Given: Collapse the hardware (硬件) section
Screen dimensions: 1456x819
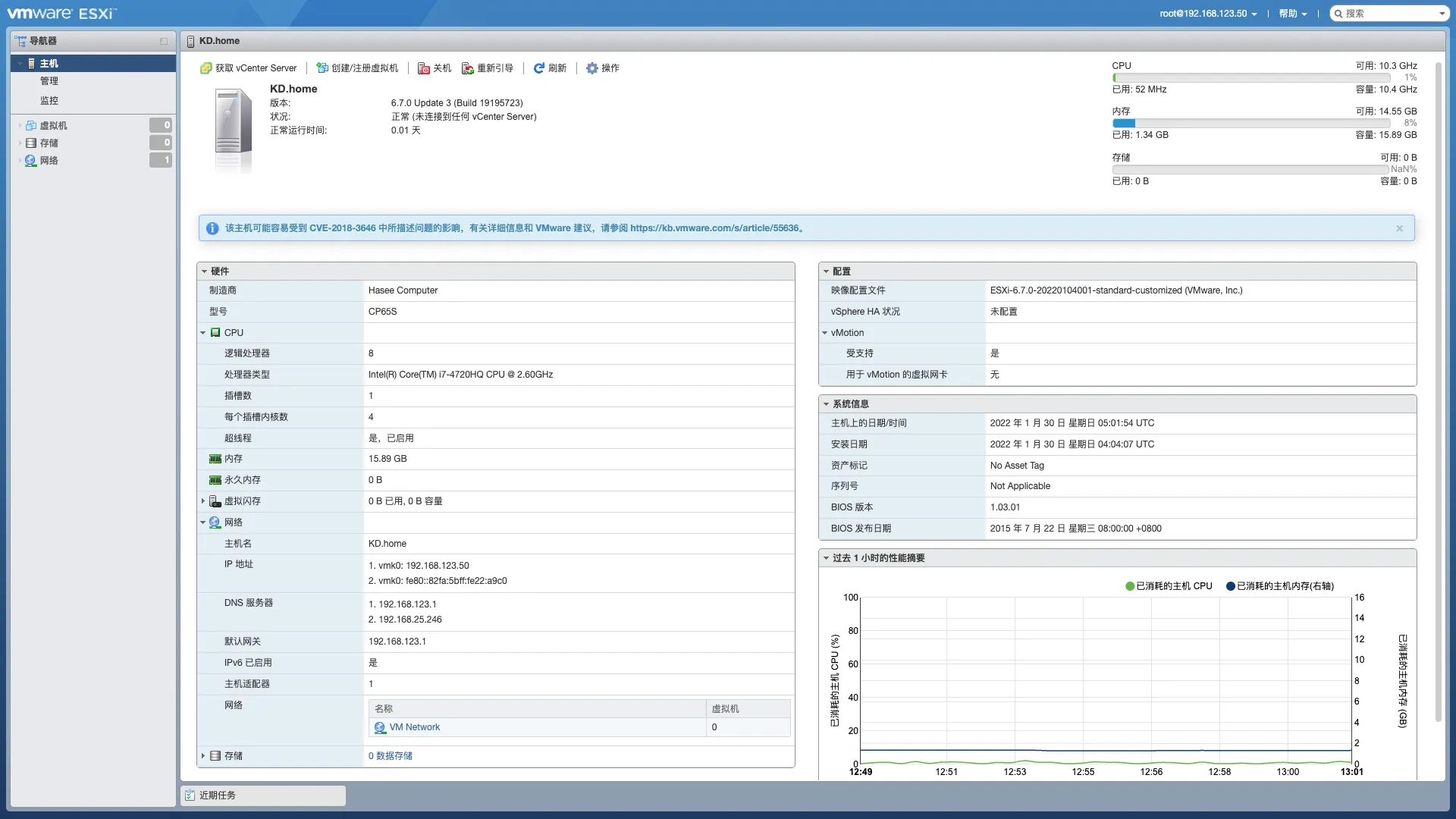Looking at the screenshot, I should (204, 271).
